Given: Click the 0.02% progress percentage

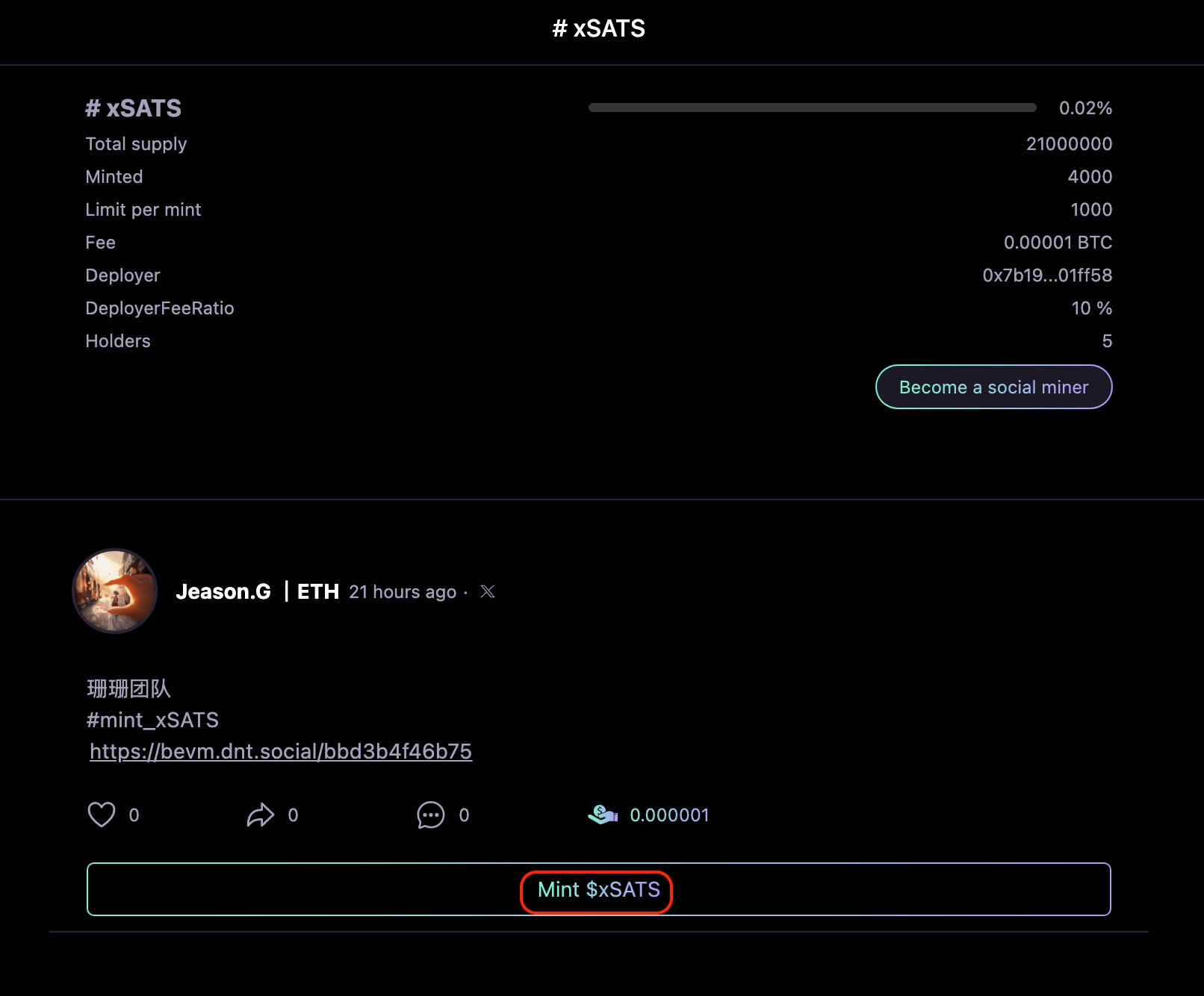Looking at the screenshot, I should click(1084, 108).
